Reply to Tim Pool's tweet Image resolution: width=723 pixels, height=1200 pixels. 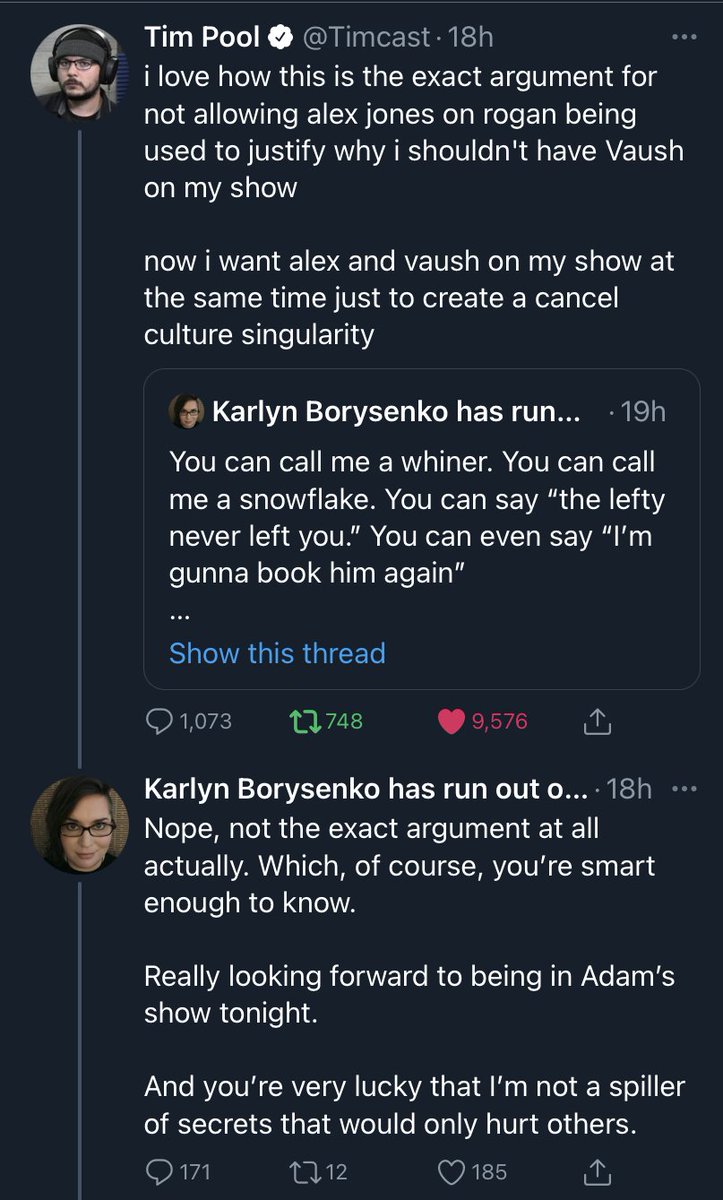pyautogui.click(x=162, y=721)
